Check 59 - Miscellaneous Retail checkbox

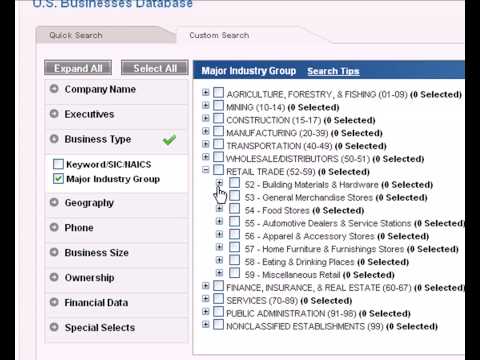coord(234,273)
